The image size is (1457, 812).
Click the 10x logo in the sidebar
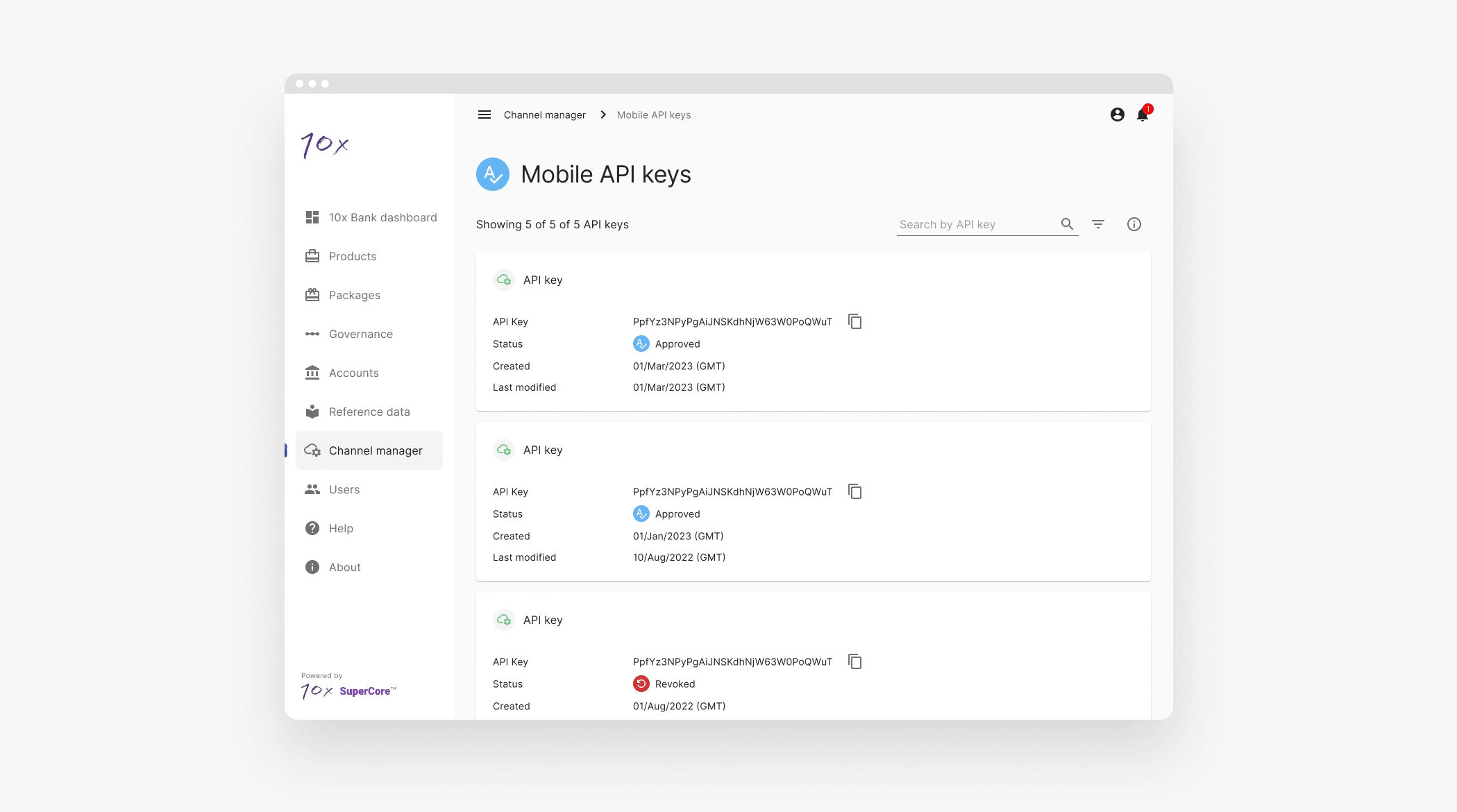tap(325, 145)
